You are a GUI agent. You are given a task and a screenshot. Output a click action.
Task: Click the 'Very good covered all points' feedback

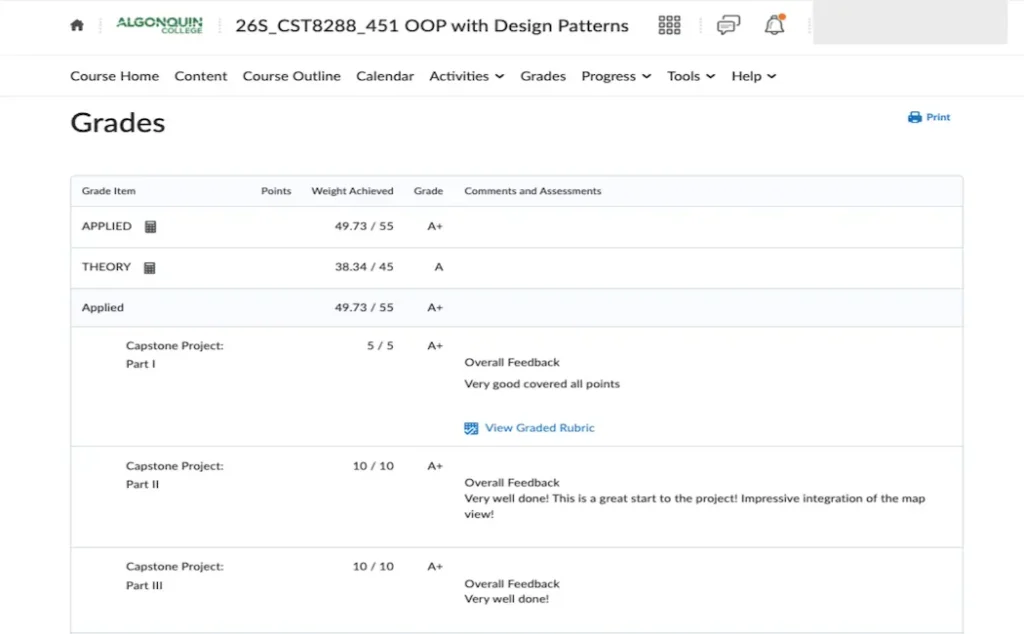(x=542, y=384)
